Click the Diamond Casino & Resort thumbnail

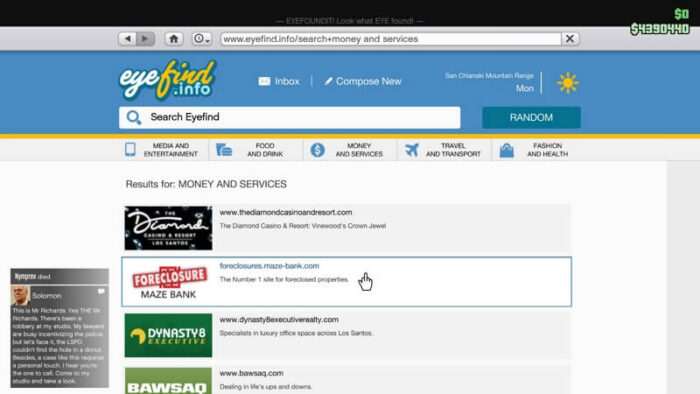click(168, 228)
